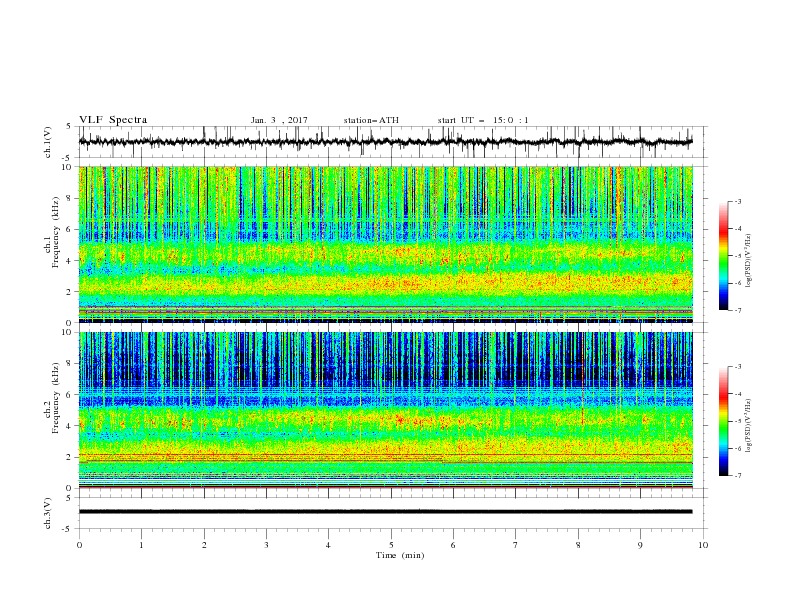This screenshot has height=612, width=792.
Task: Click the "8" frequency tick of ch.1 spectrogram
Action: (x=71, y=198)
